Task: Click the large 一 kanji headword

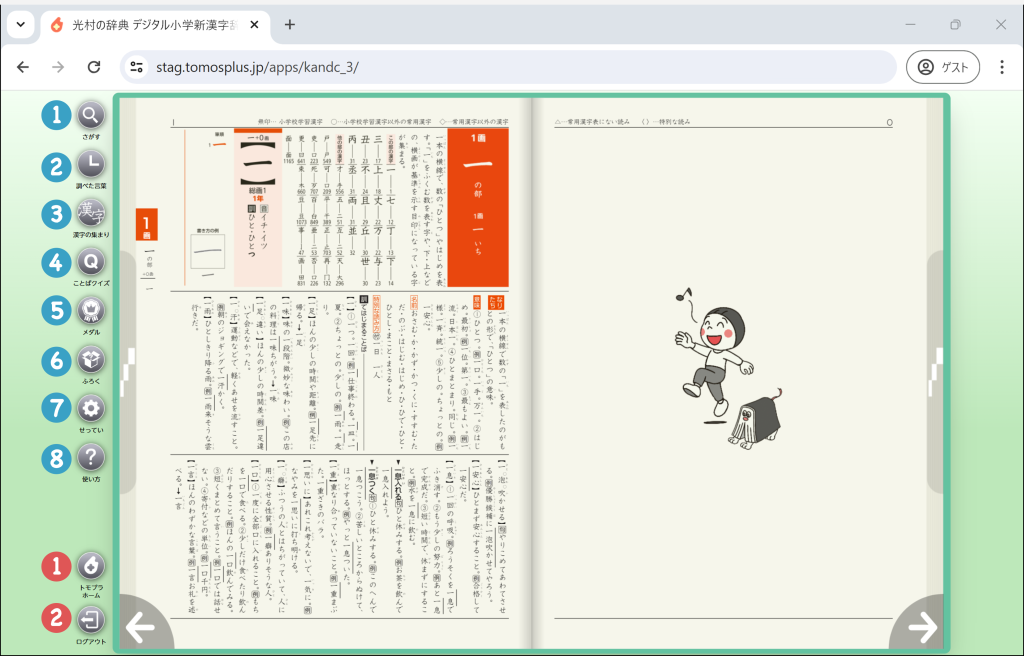Action: [x=257, y=162]
